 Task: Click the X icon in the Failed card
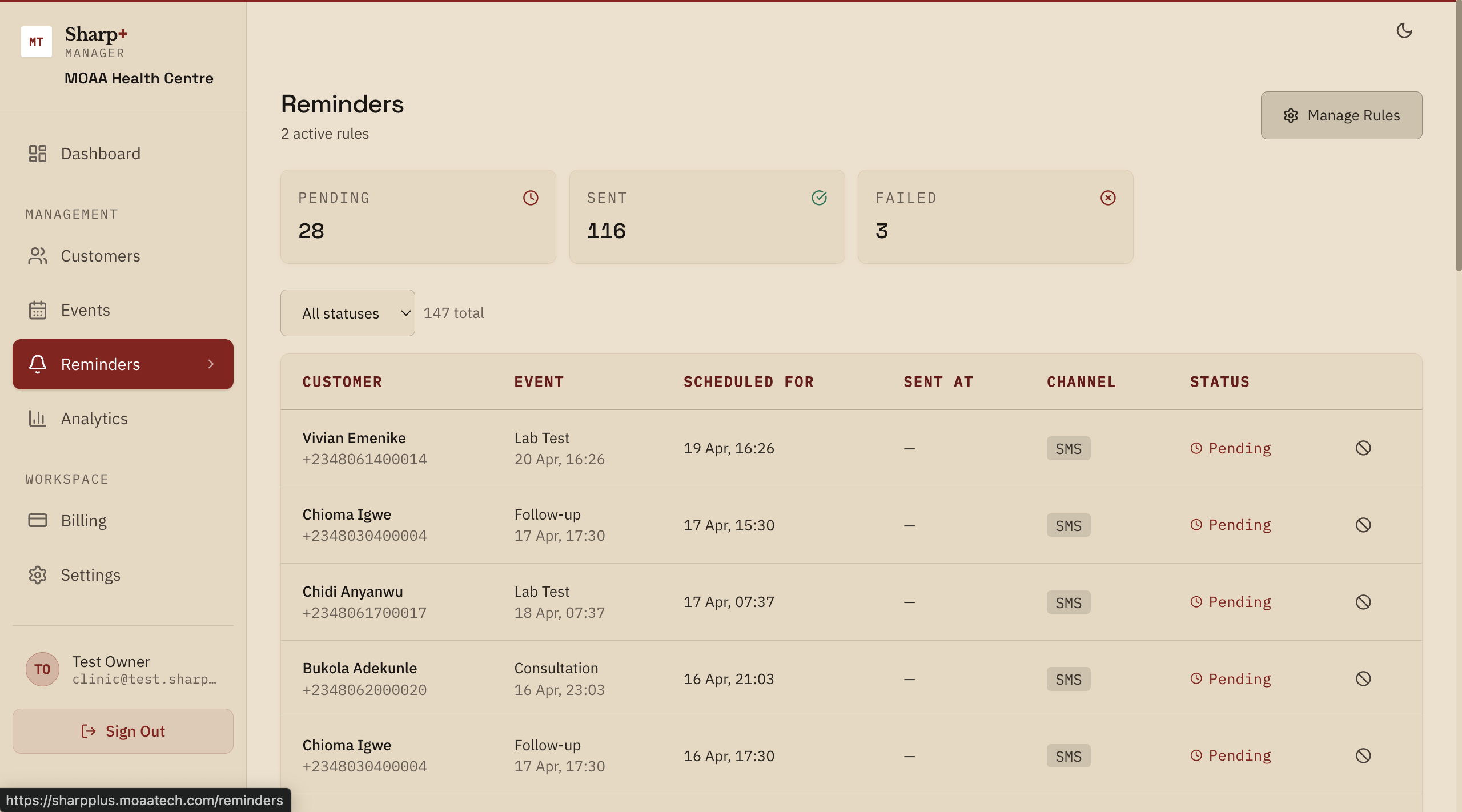pyautogui.click(x=1108, y=198)
